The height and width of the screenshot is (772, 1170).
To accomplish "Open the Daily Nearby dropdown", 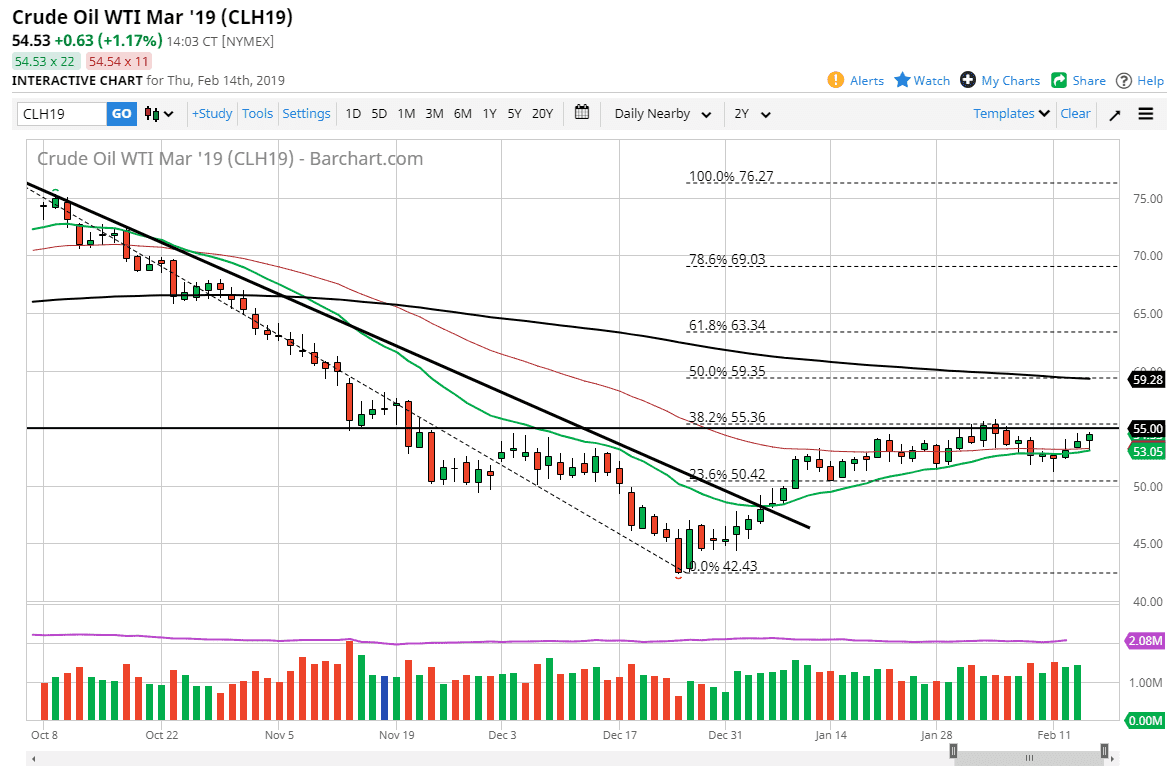I will pos(661,113).
